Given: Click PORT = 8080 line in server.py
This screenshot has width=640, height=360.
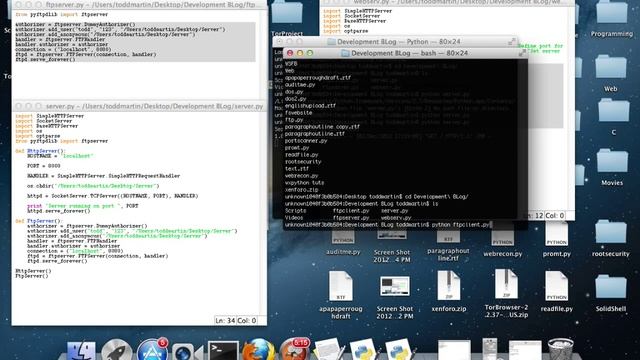Looking at the screenshot, I should point(44,166).
